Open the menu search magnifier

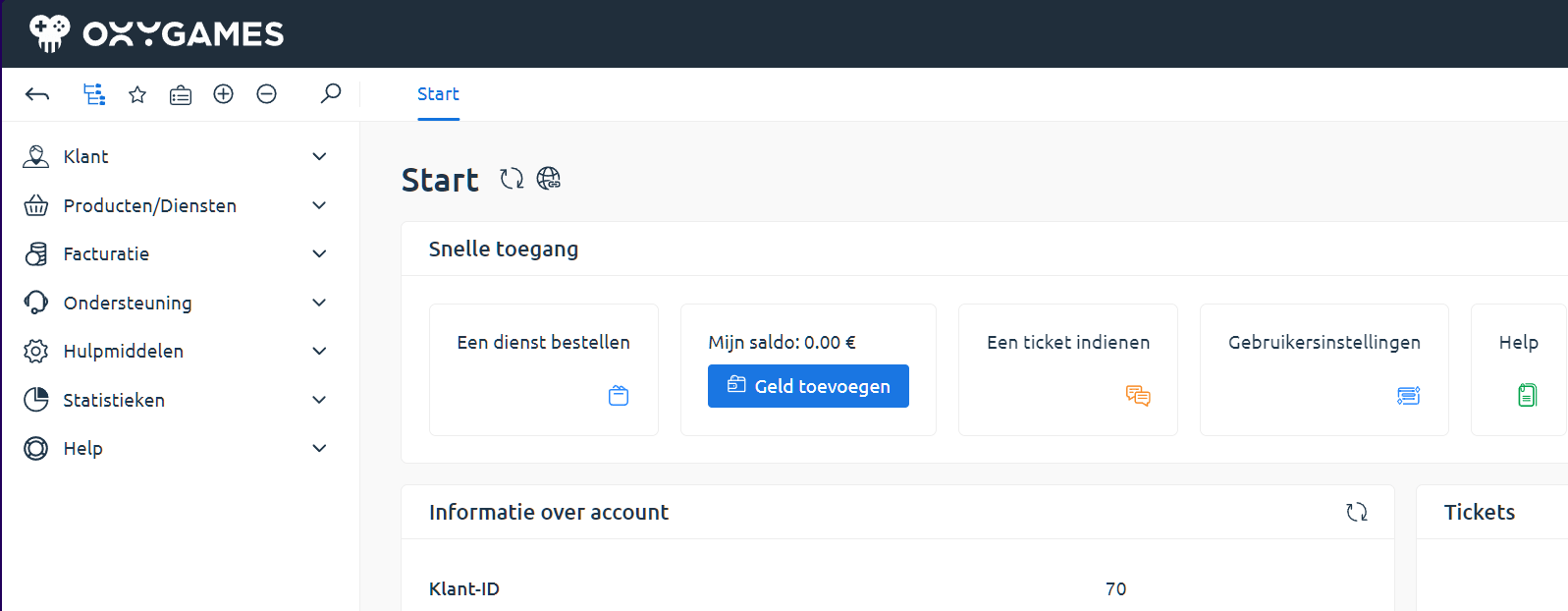(x=331, y=93)
